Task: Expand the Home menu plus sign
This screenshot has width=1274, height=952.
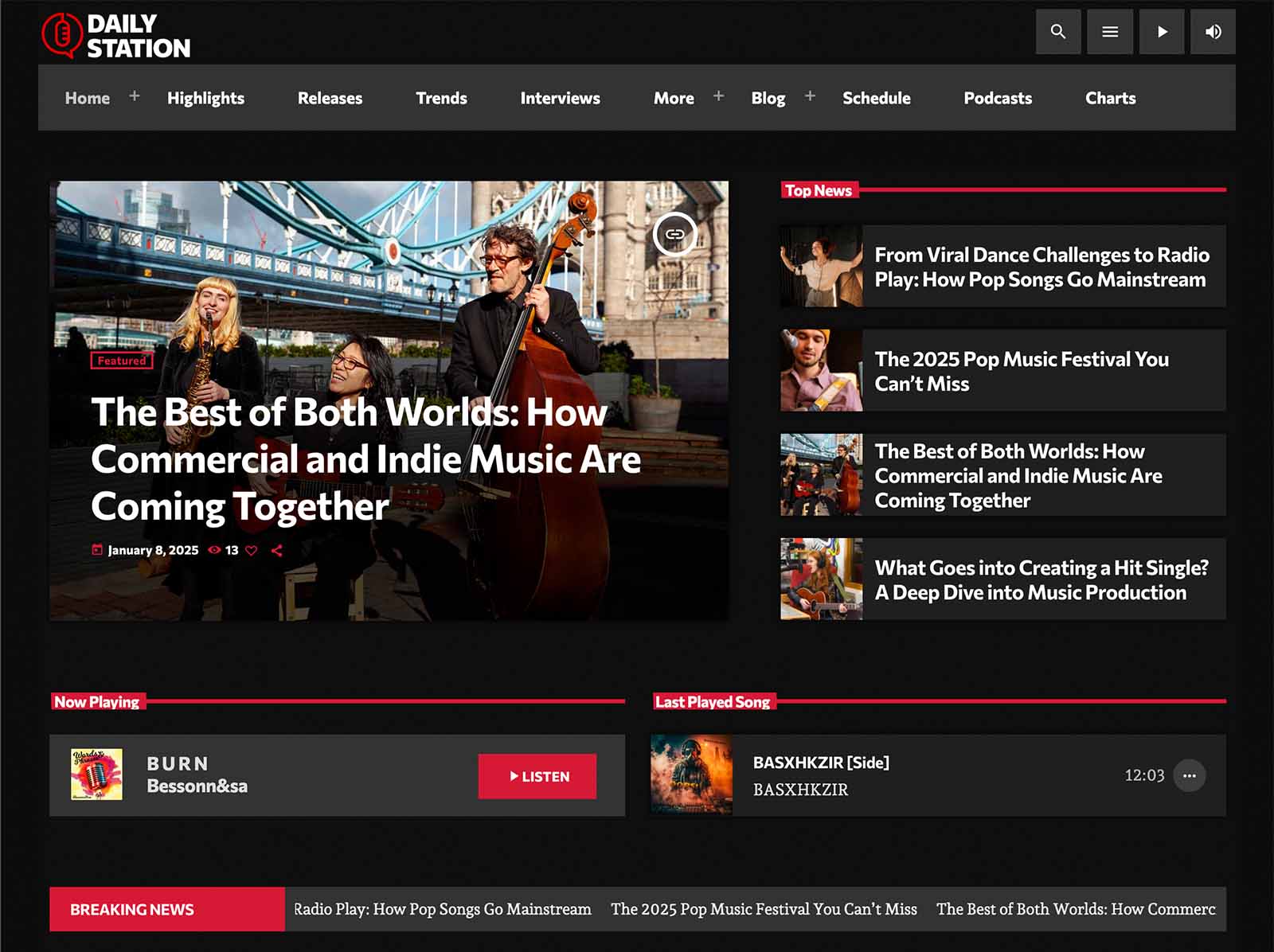Action: 135,96
